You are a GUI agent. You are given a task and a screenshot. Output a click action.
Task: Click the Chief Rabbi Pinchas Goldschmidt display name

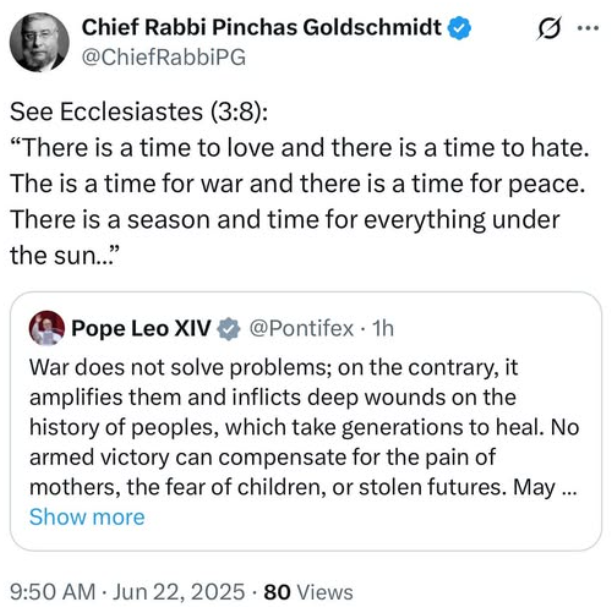(260, 27)
